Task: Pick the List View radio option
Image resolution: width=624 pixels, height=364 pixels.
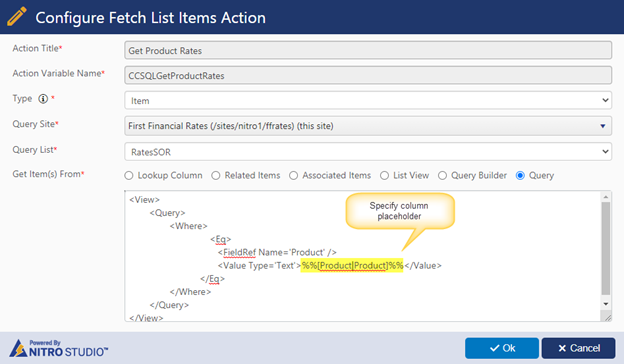Action: tap(384, 175)
